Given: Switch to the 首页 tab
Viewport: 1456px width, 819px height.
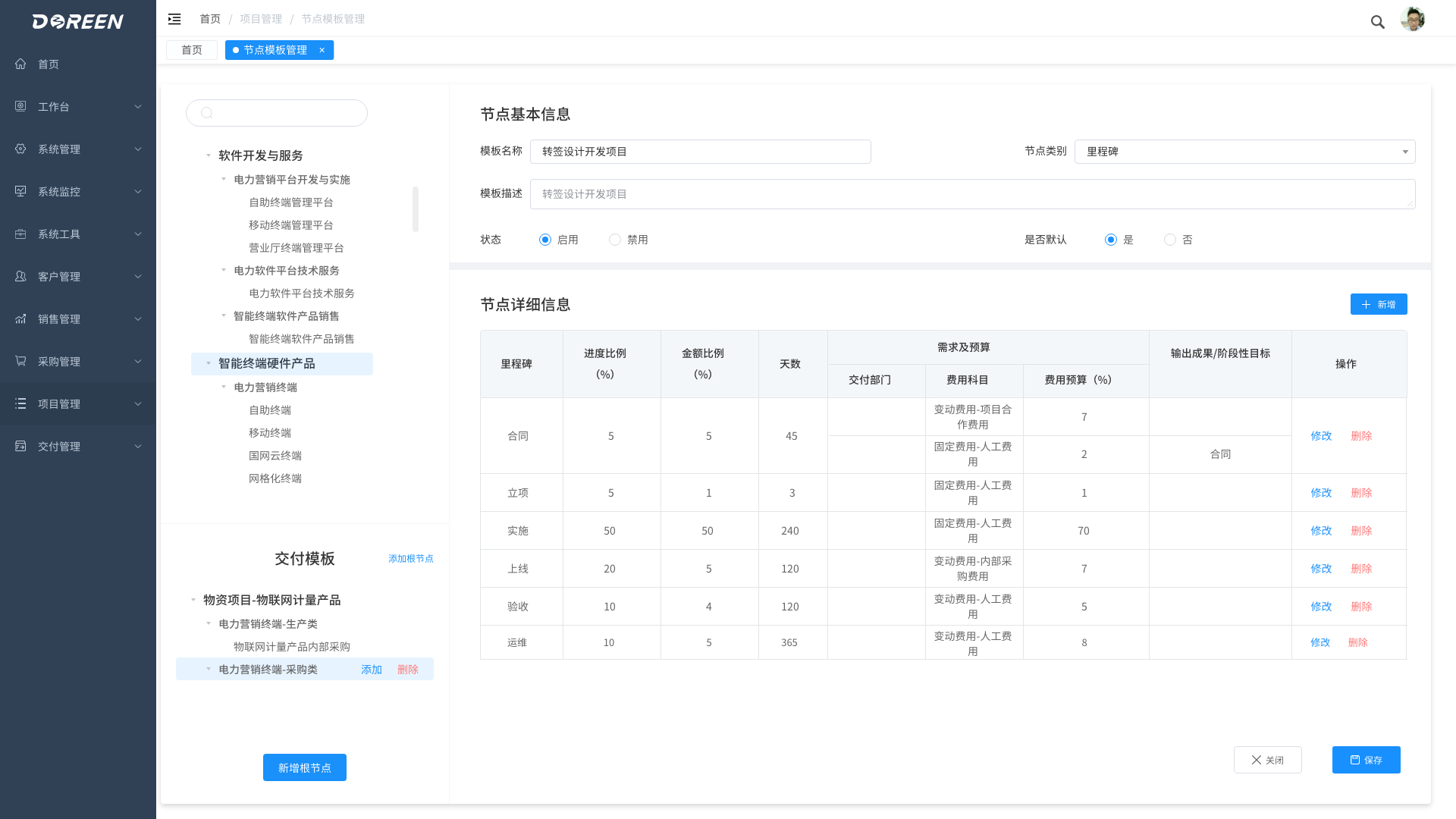Looking at the screenshot, I should 192,50.
